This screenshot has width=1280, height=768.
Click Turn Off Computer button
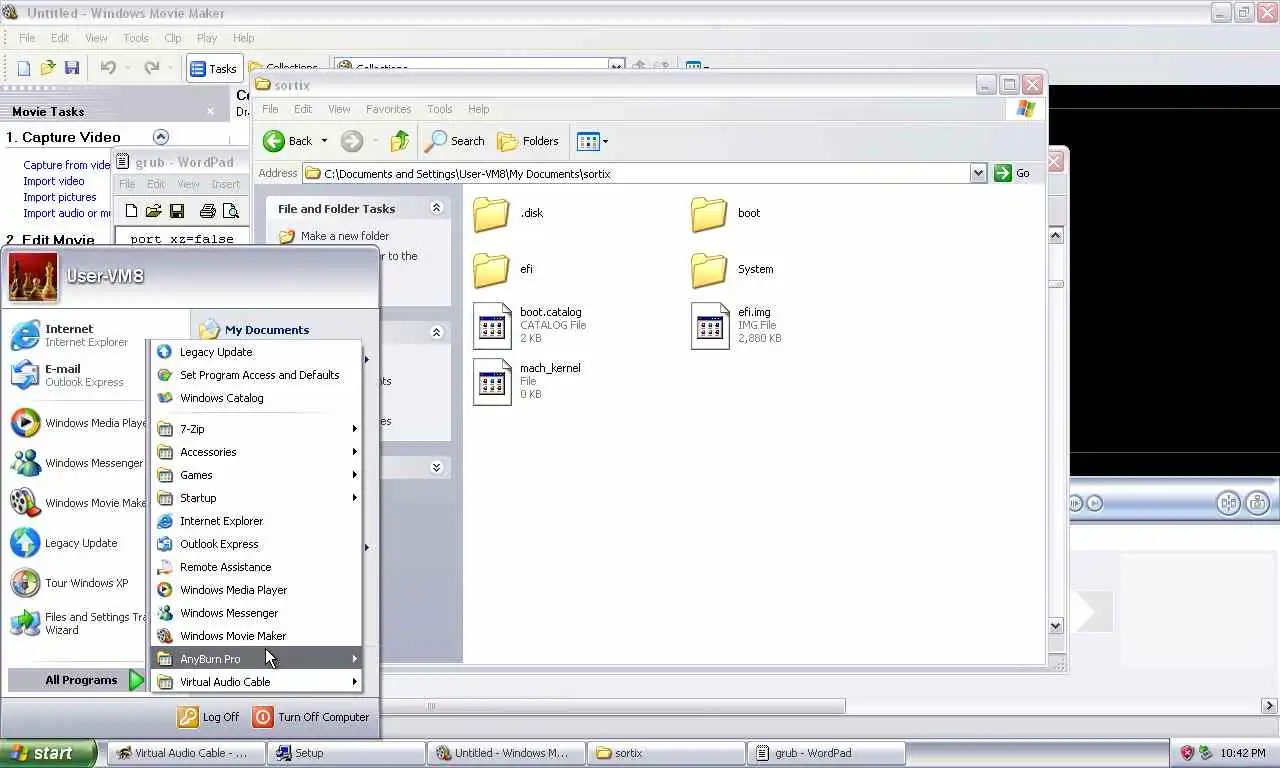311,717
